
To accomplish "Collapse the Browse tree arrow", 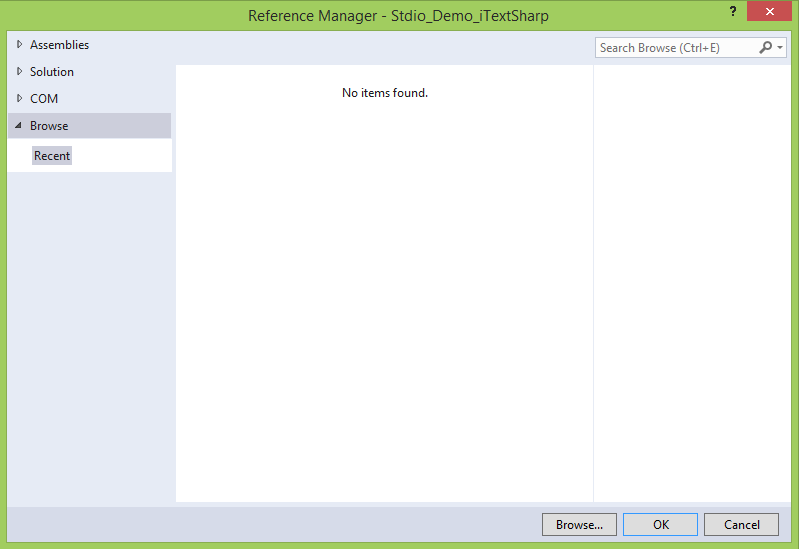I will point(19,125).
